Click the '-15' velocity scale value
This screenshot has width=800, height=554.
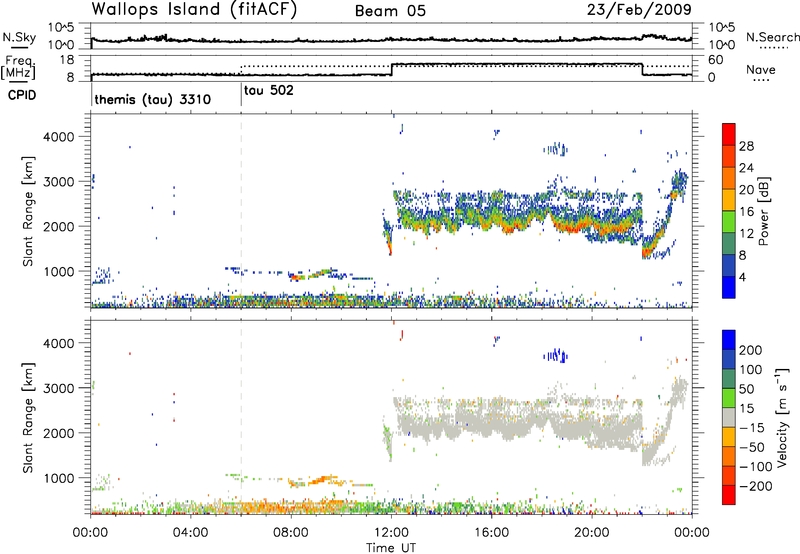(752, 427)
